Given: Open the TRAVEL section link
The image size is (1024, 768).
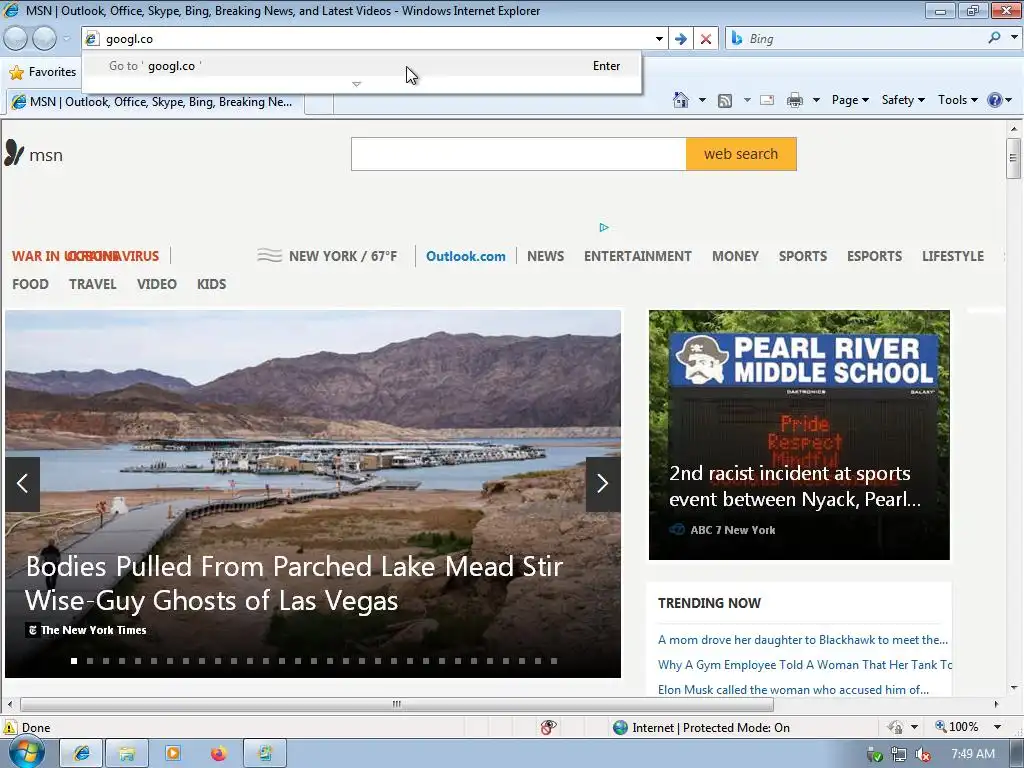Looking at the screenshot, I should pyautogui.click(x=93, y=284).
